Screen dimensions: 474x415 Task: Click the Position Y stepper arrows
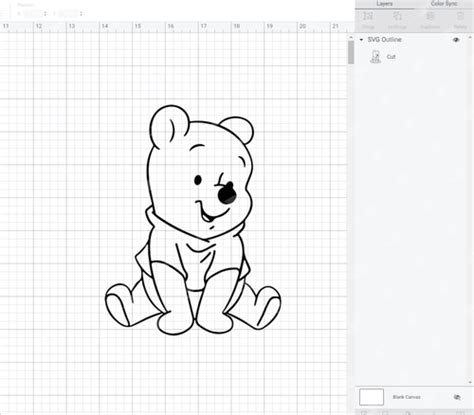click(81, 14)
